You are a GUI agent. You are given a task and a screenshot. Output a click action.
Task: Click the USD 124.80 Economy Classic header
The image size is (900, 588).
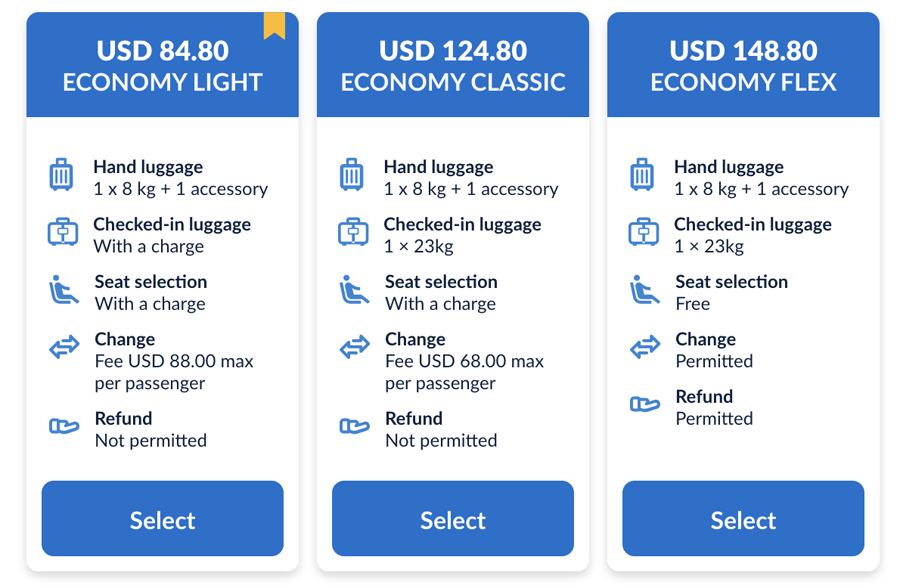click(453, 65)
